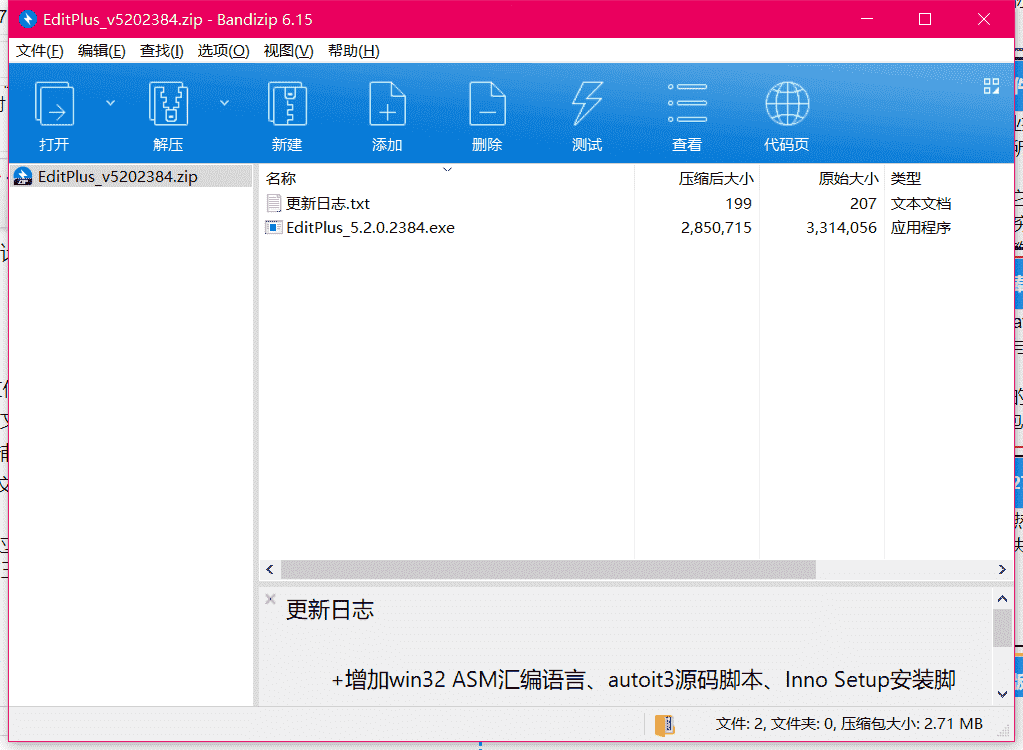Screen dimensions: 1023x750
Task: Expand the Open (打开) dropdown arrow
Action: [110, 103]
